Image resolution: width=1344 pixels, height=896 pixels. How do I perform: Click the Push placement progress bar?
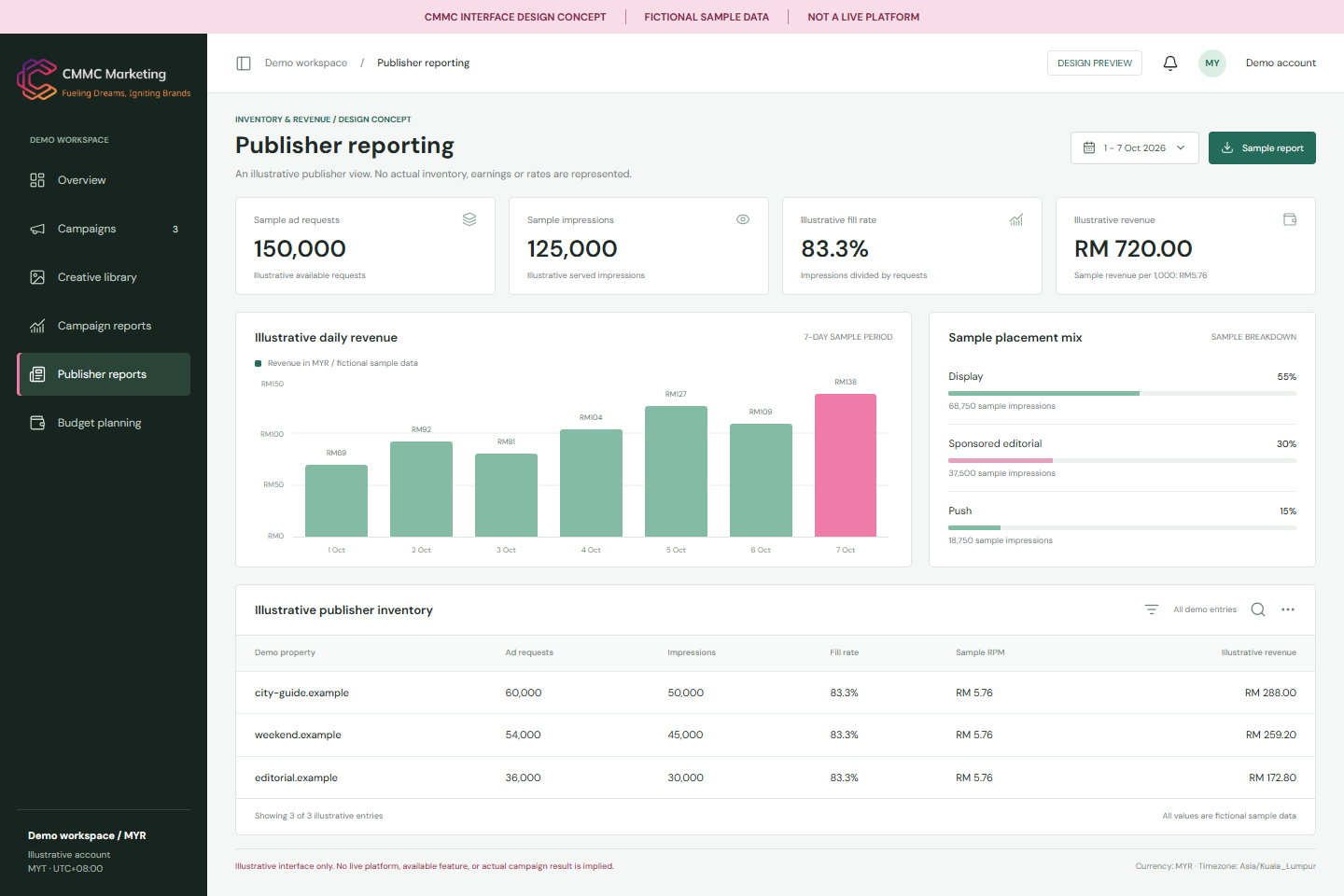(1123, 528)
